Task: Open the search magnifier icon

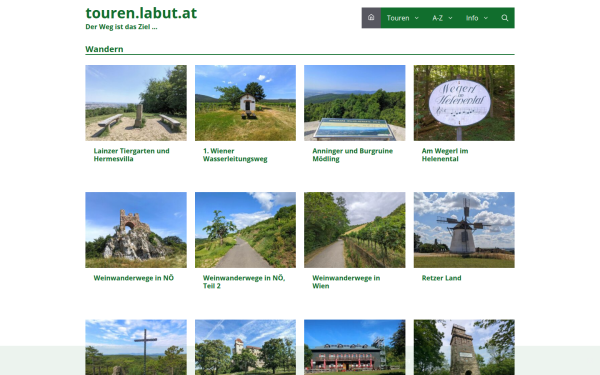Action: click(505, 18)
